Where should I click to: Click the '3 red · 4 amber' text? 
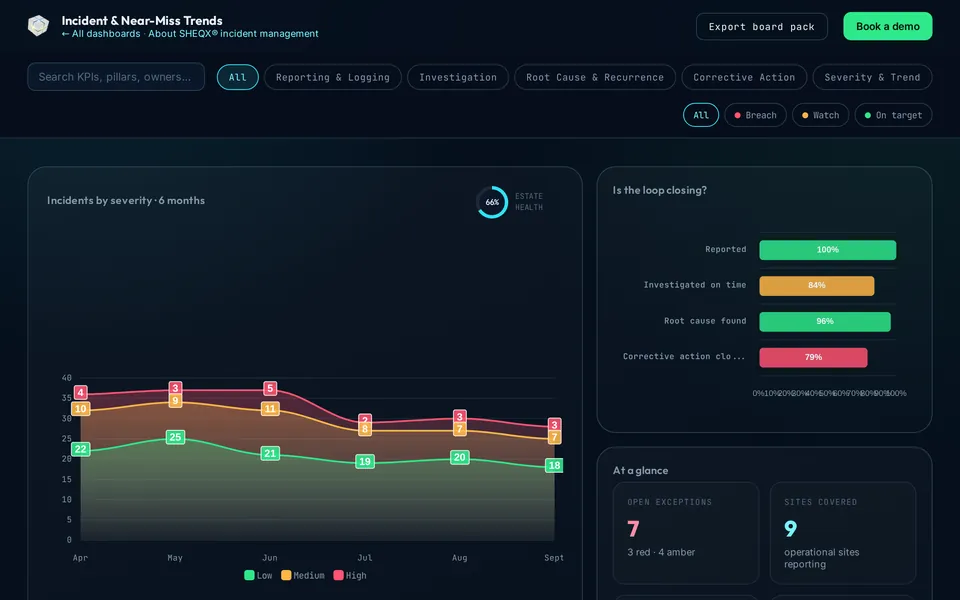661,552
